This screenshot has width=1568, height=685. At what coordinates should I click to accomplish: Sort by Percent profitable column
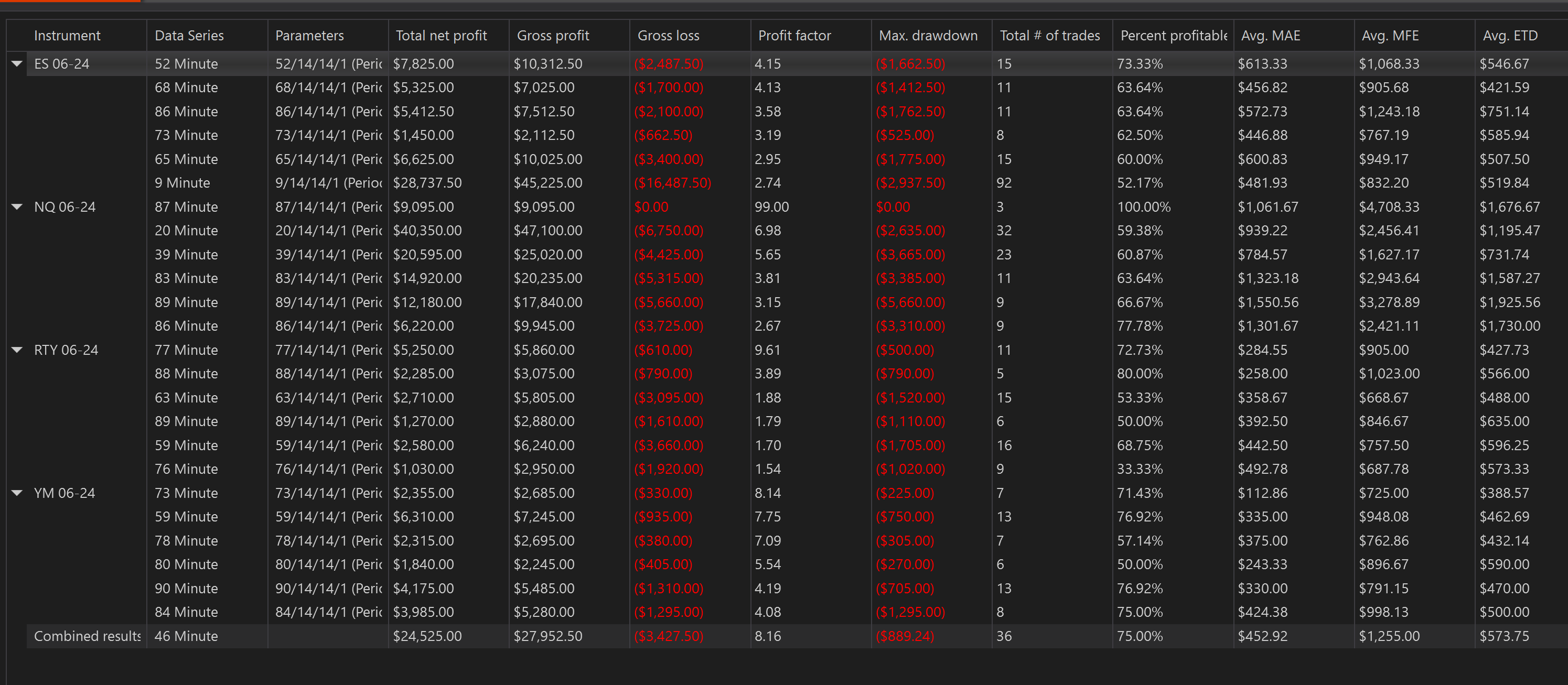(1173, 35)
